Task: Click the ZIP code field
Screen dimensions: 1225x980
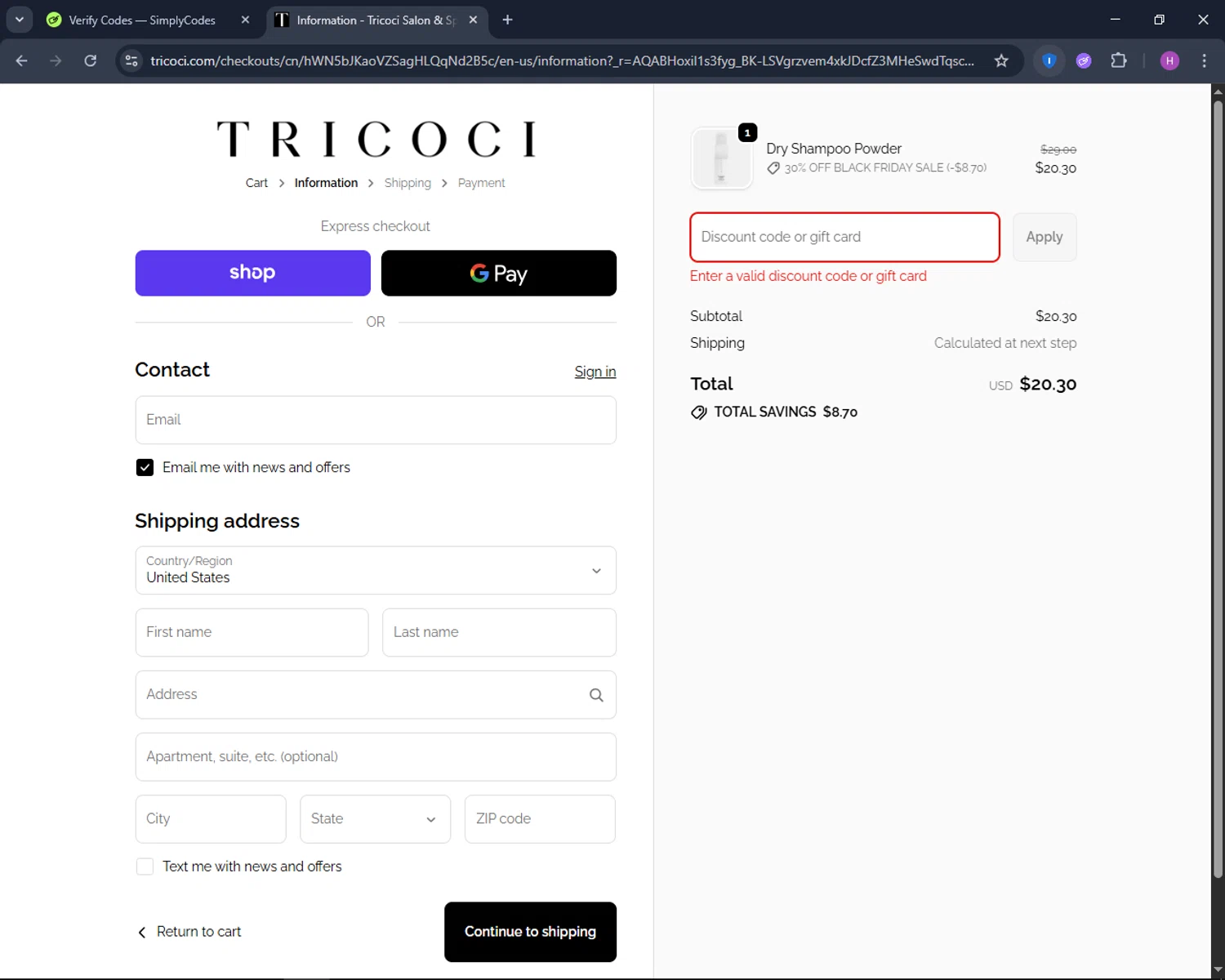Action: coord(540,819)
